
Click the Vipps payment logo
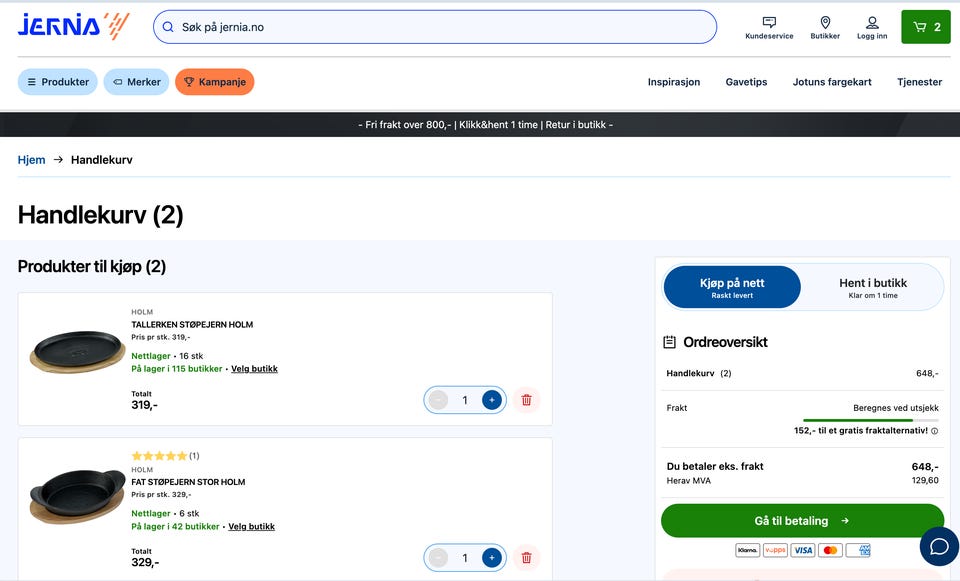pos(775,550)
